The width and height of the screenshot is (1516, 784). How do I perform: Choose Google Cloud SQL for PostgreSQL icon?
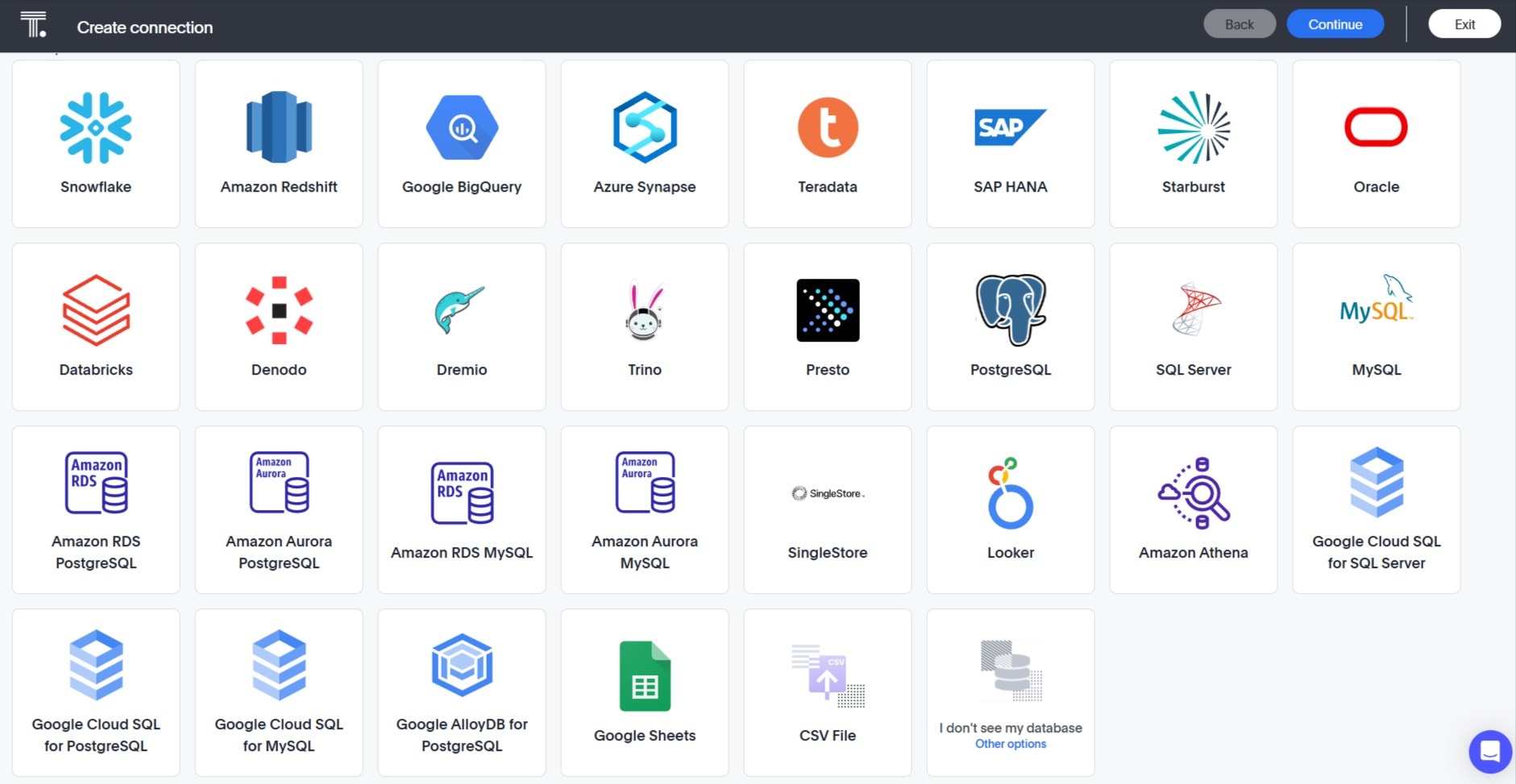96,666
